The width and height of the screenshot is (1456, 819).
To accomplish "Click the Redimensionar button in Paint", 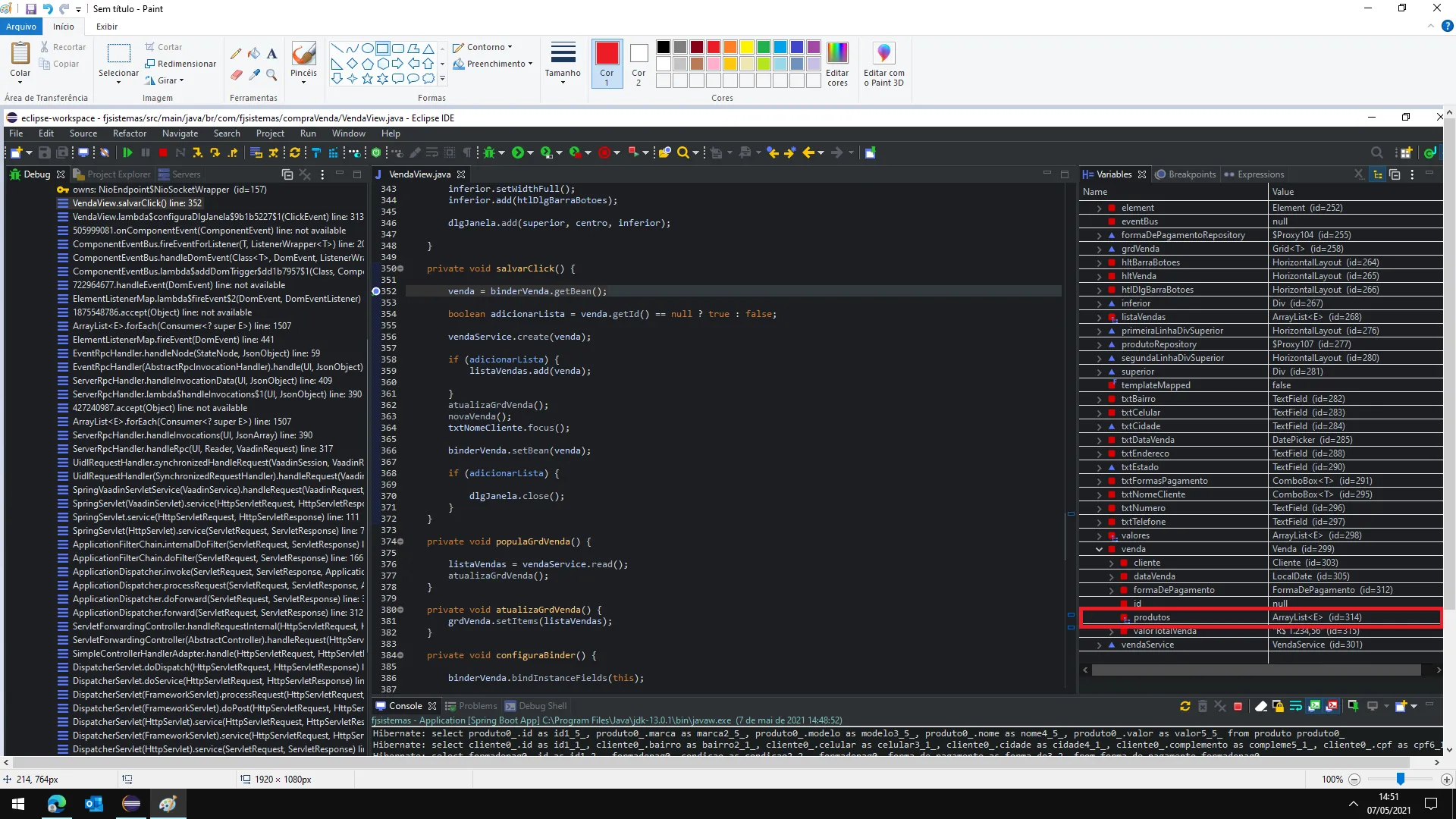I will [x=180, y=64].
